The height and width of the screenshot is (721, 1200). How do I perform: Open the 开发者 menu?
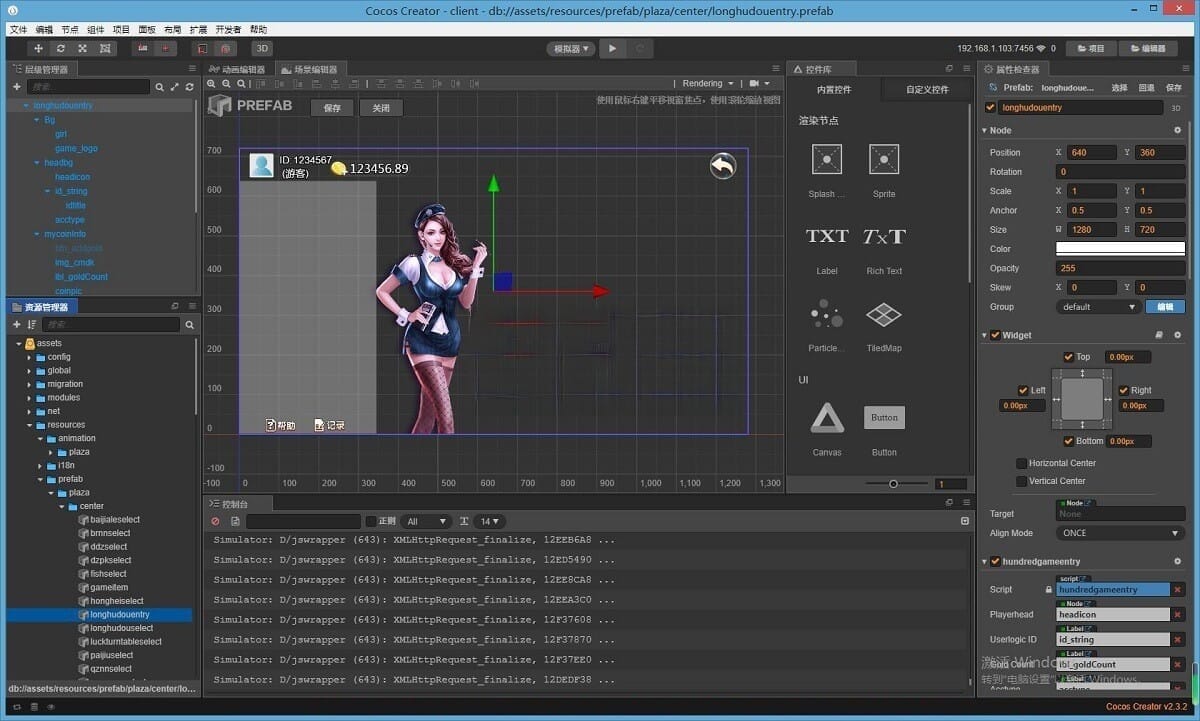[228, 30]
